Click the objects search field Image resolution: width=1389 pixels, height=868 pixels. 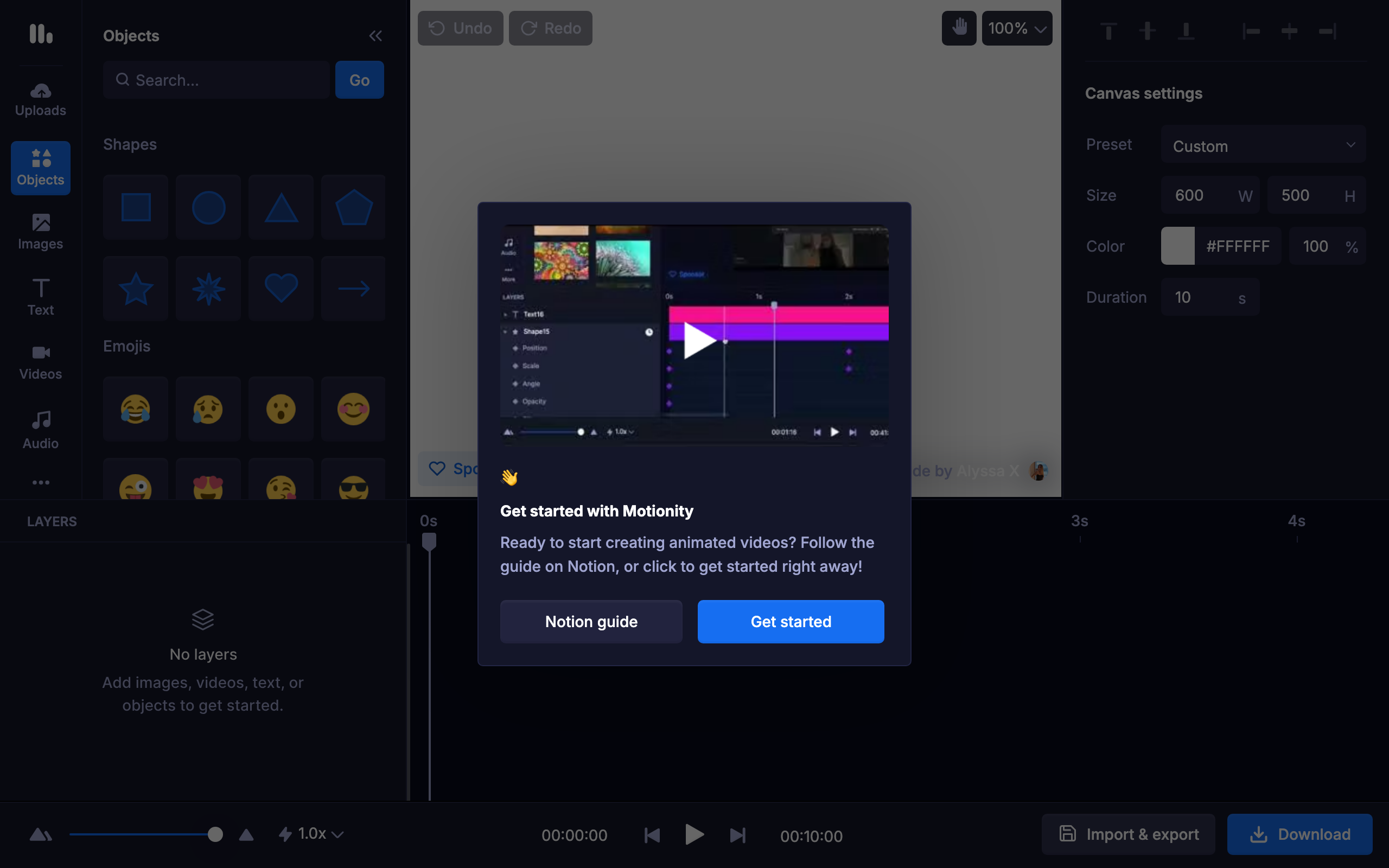pyautogui.click(x=217, y=80)
